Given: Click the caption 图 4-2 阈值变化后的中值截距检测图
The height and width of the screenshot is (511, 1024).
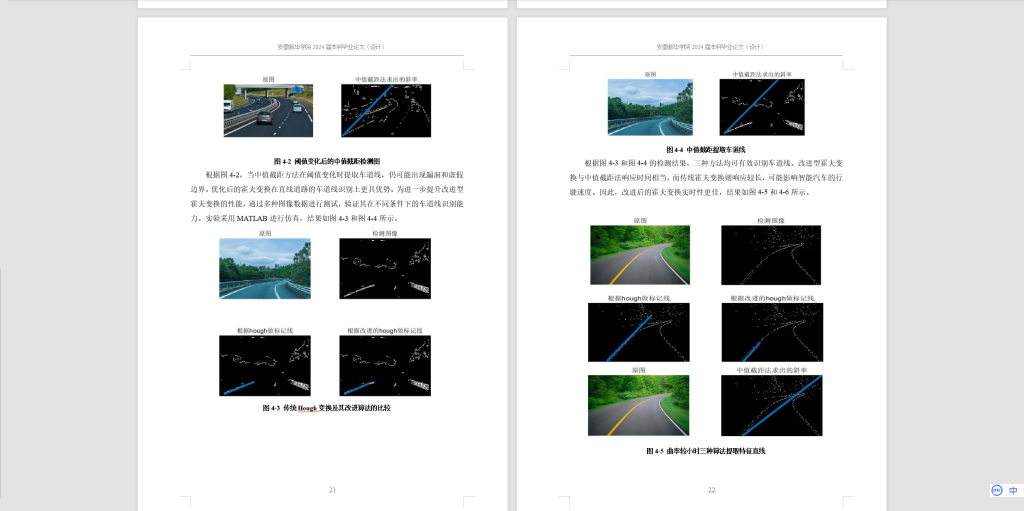Looking at the screenshot, I should pos(327,161).
